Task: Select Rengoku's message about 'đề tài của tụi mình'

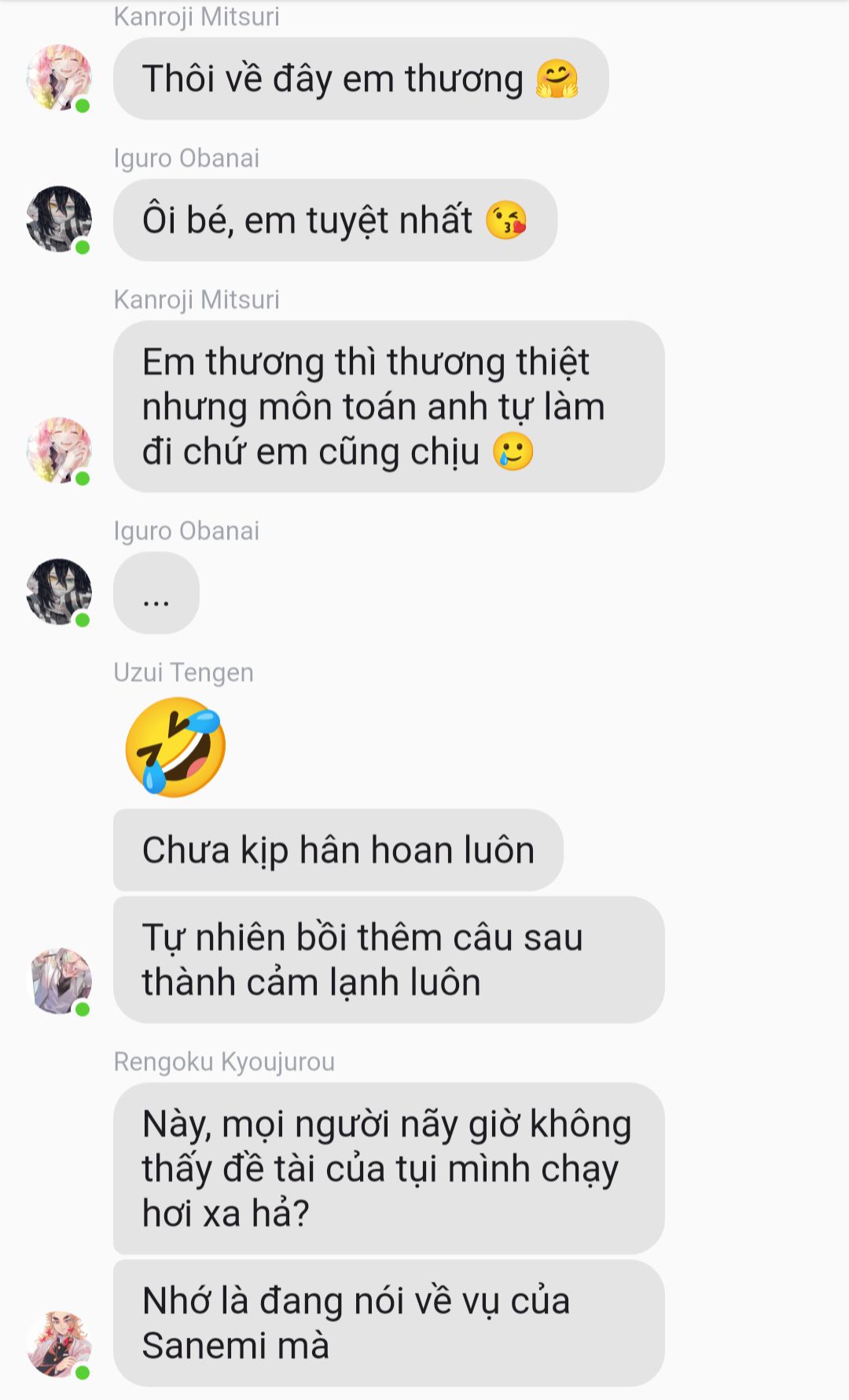Action: pyautogui.click(x=389, y=1168)
